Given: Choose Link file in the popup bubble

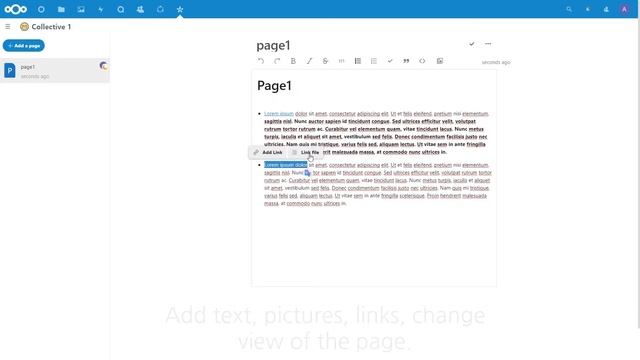Looking at the screenshot, I should pos(306,152).
